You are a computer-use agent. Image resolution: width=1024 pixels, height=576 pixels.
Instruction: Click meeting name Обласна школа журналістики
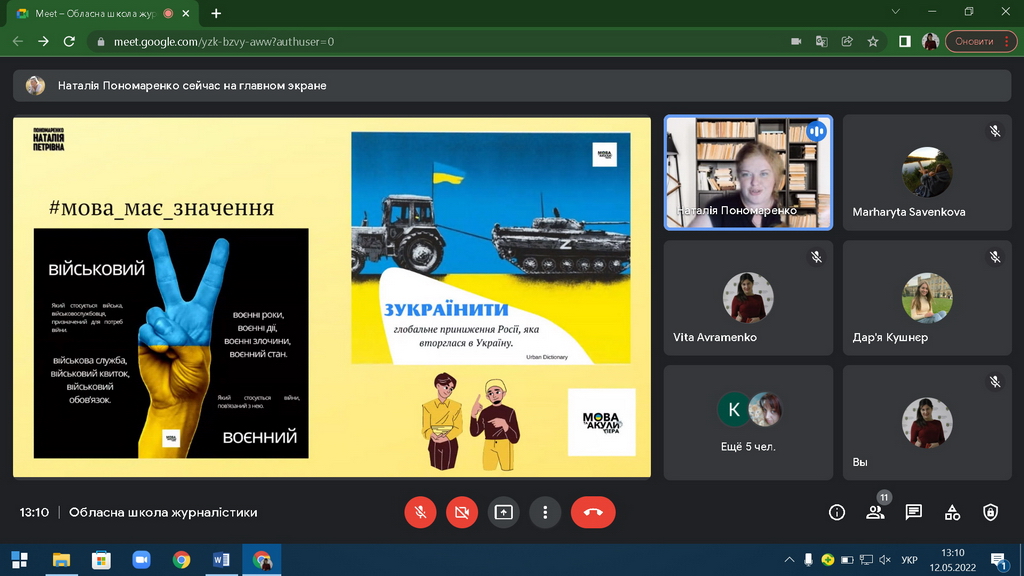tap(163, 513)
